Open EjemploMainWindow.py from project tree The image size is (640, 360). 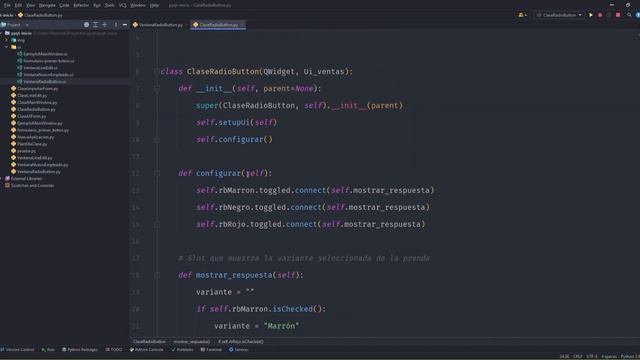[36, 123]
